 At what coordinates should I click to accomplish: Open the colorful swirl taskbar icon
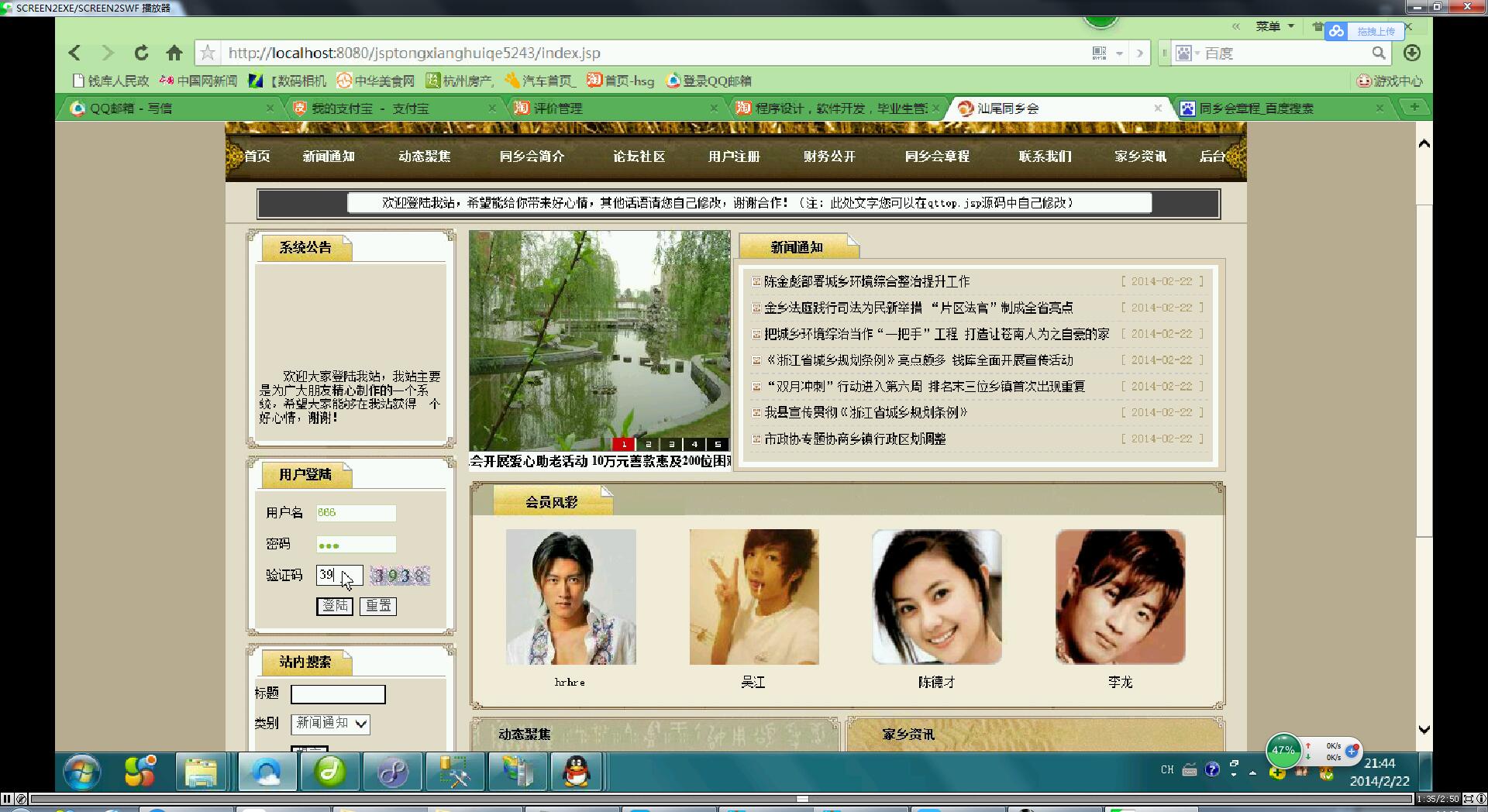(139, 770)
